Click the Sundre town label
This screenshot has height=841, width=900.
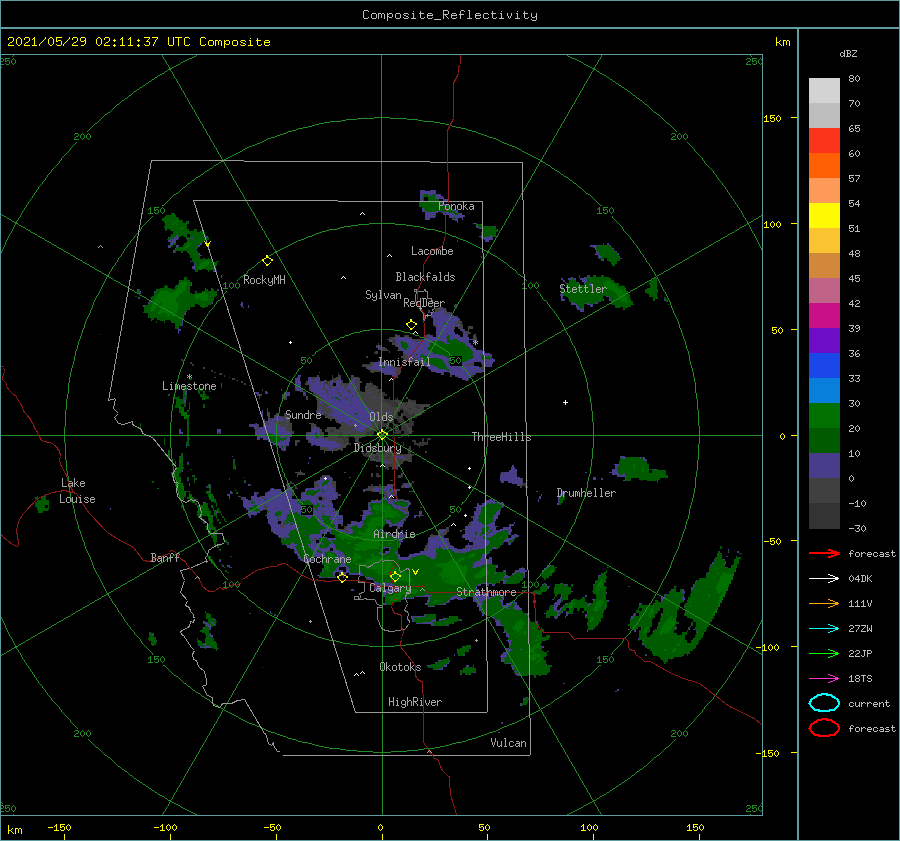(303, 414)
